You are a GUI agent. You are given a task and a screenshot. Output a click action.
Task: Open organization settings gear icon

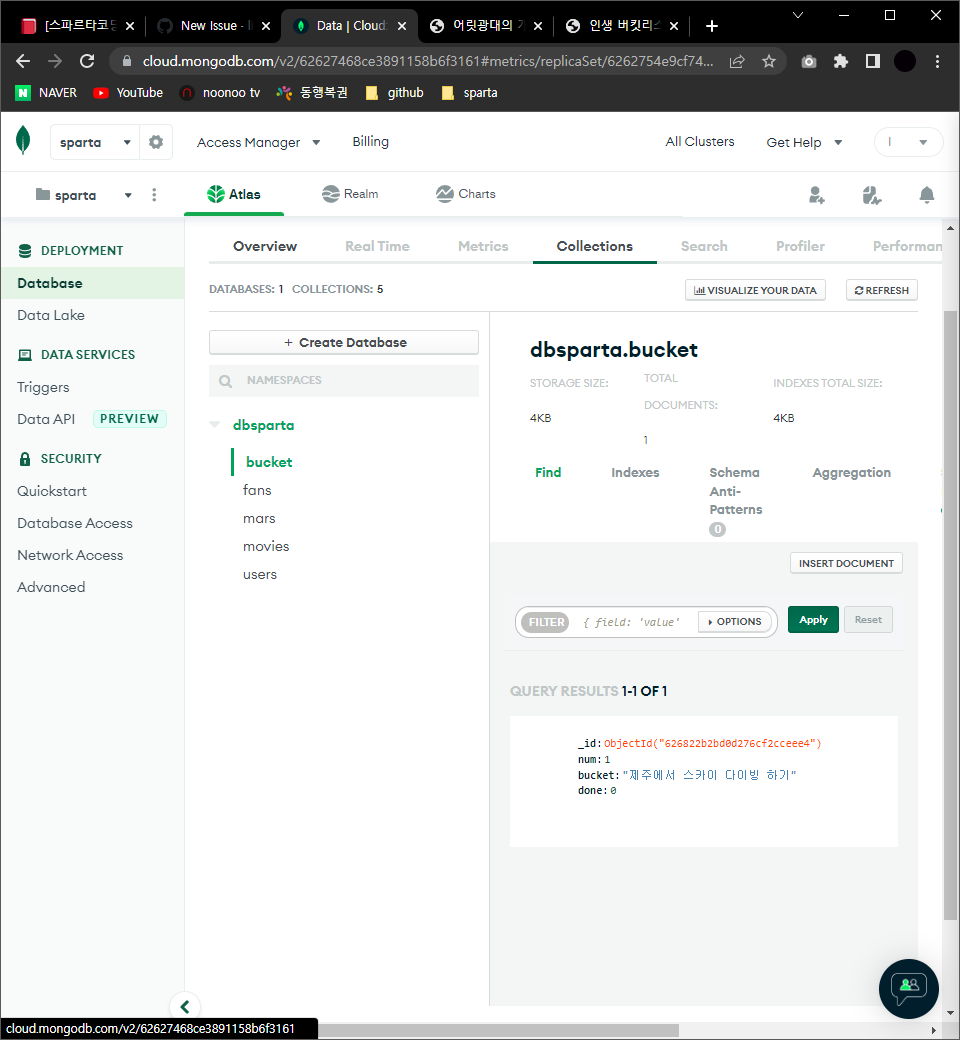[x=156, y=142]
